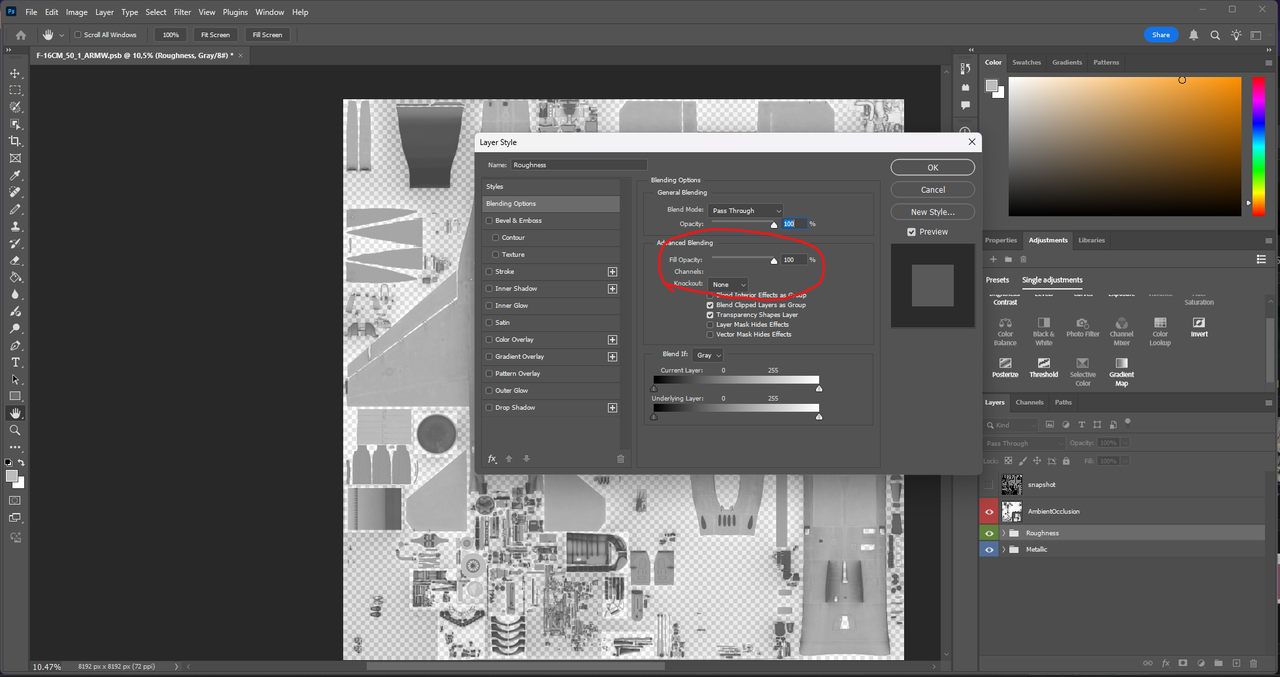Click Cancel in Layer Style dialog

(932, 190)
